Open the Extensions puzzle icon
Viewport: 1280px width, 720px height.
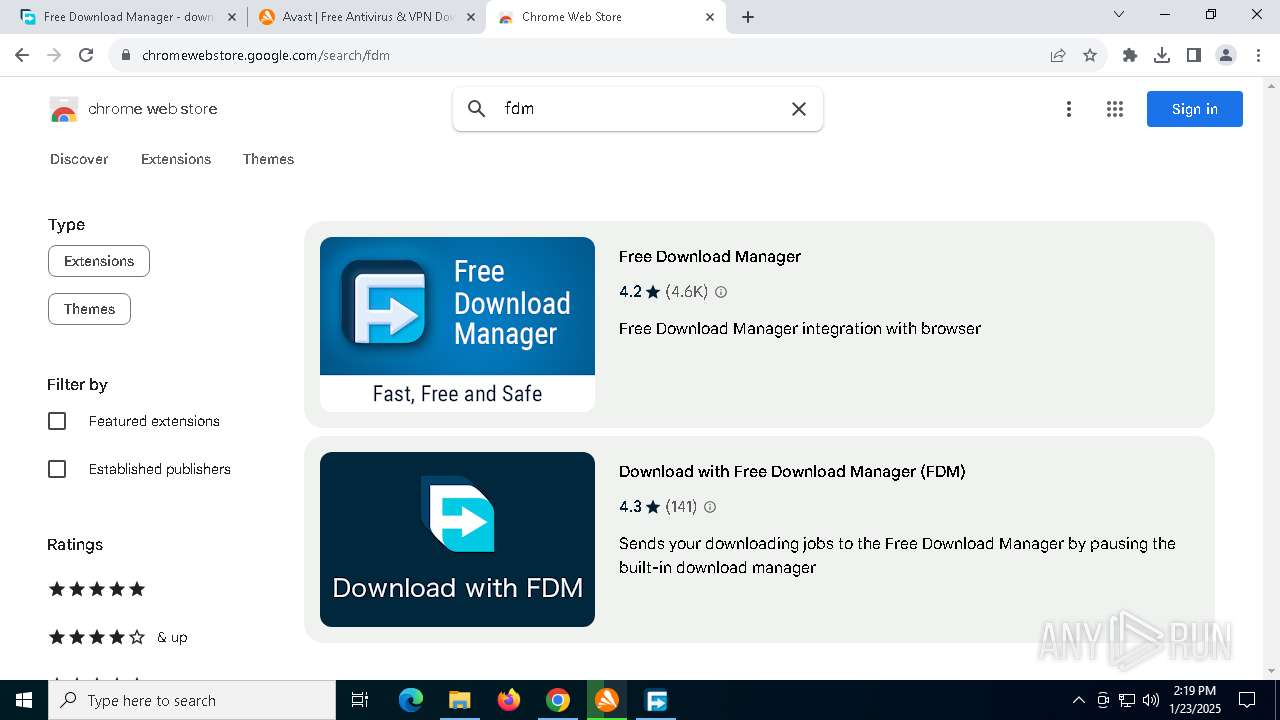tap(1130, 55)
